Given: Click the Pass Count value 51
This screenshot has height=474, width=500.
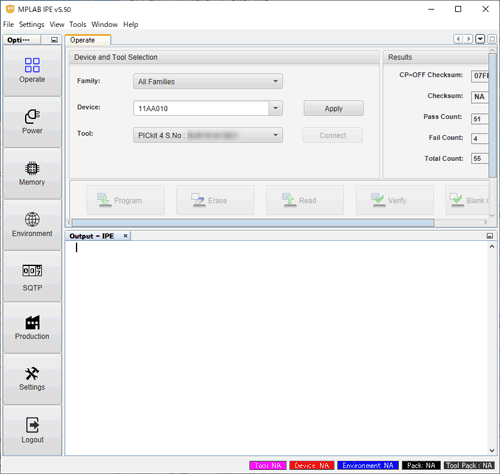Looking at the screenshot, I should (480, 119).
